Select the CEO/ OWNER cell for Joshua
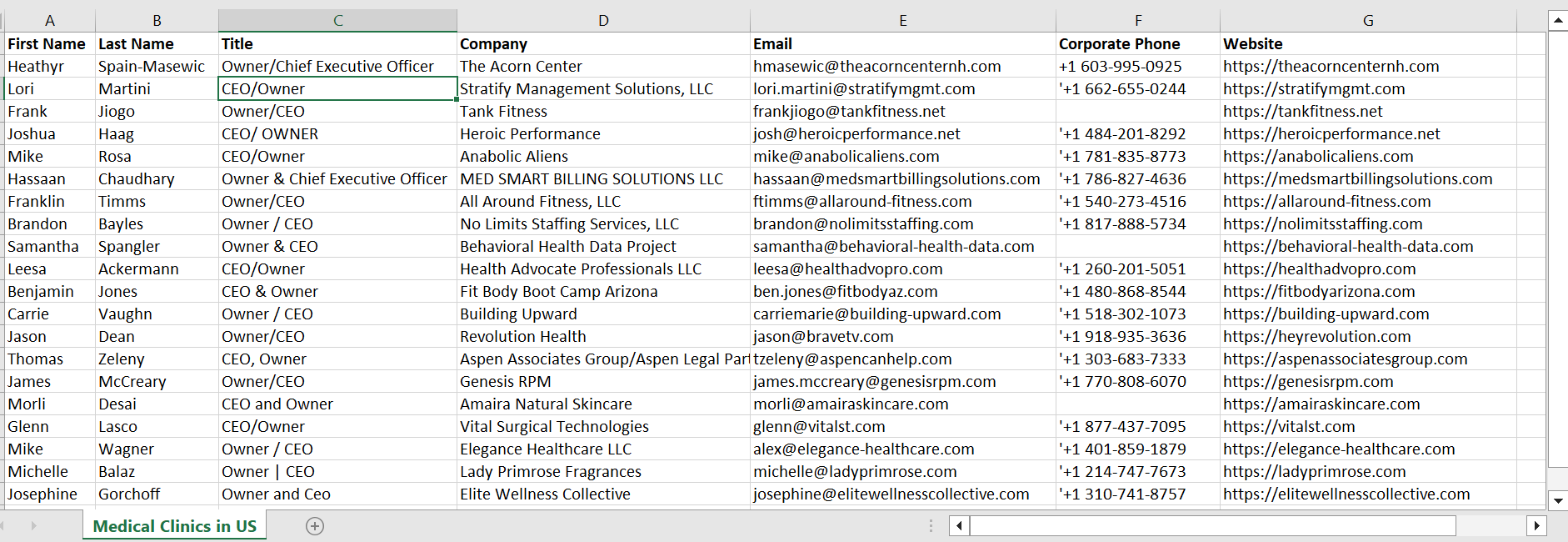 (337, 134)
